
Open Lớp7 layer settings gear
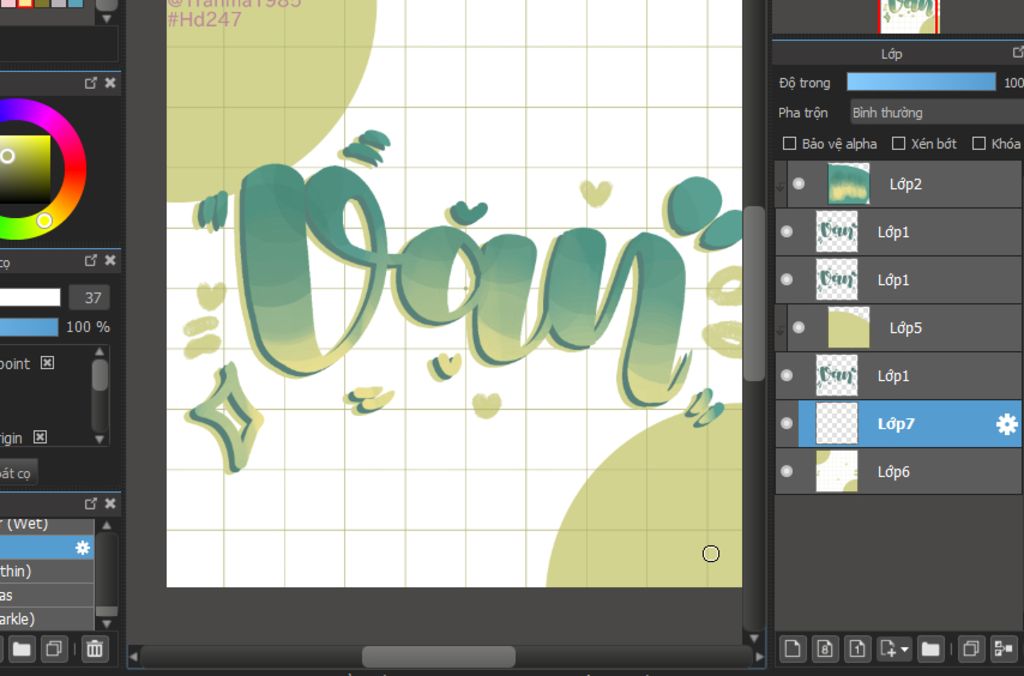point(1006,424)
